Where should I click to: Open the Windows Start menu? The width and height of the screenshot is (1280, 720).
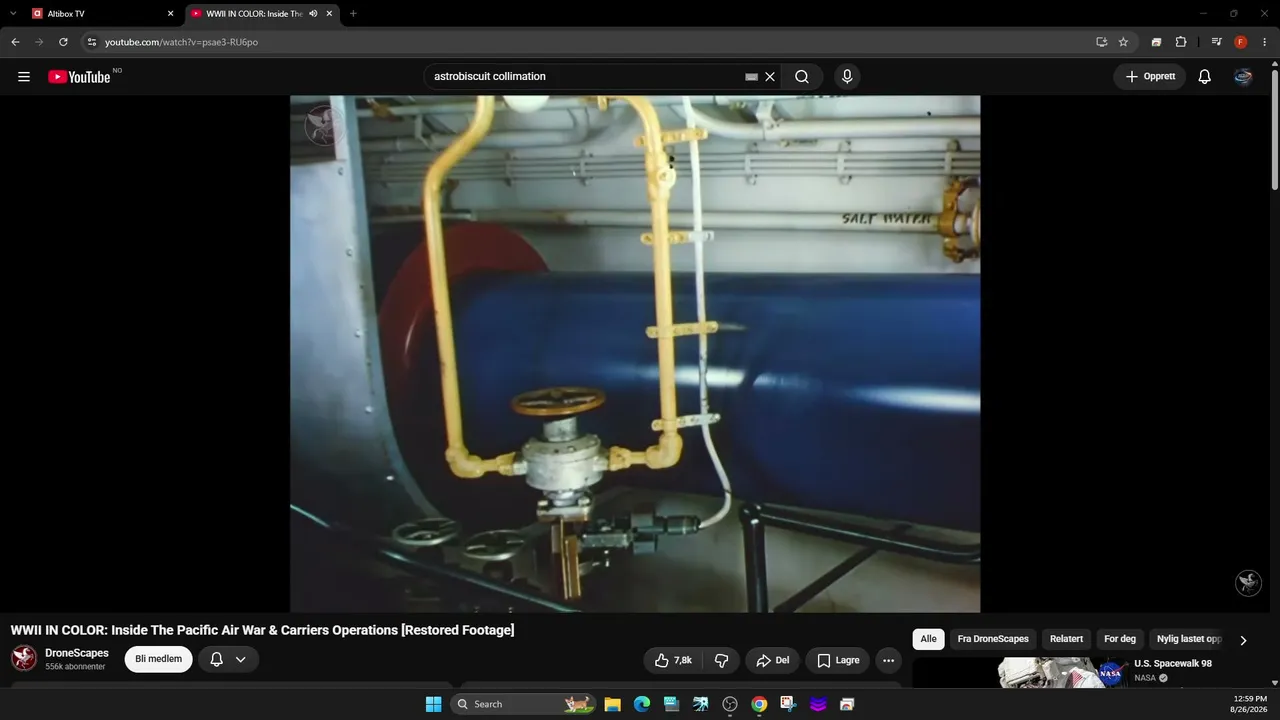433,704
